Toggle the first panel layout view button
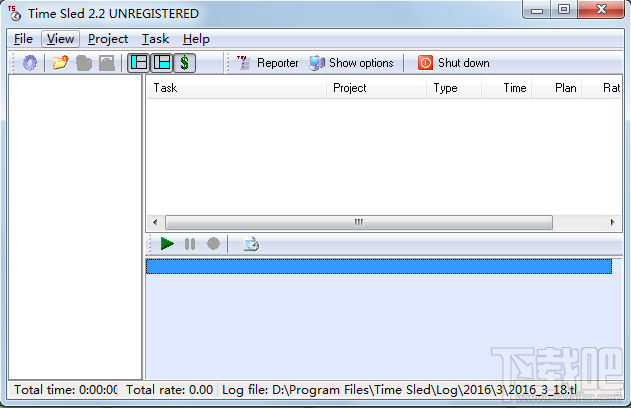Screen dimensions: 631x408 [x=139, y=63]
